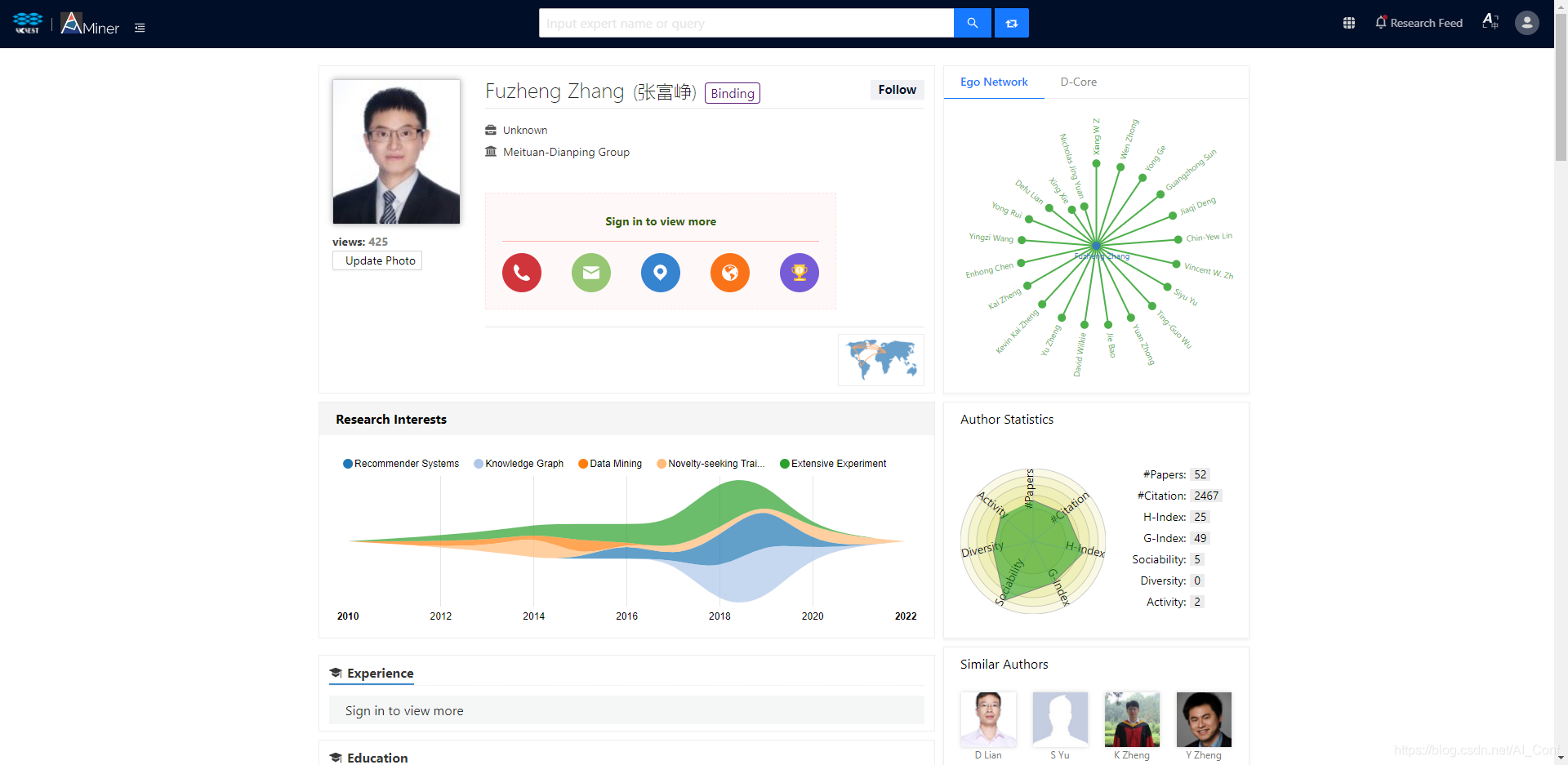Switch to the Ego Network tab
Image resolution: width=1568 pixels, height=765 pixels.
click(994, 82)
